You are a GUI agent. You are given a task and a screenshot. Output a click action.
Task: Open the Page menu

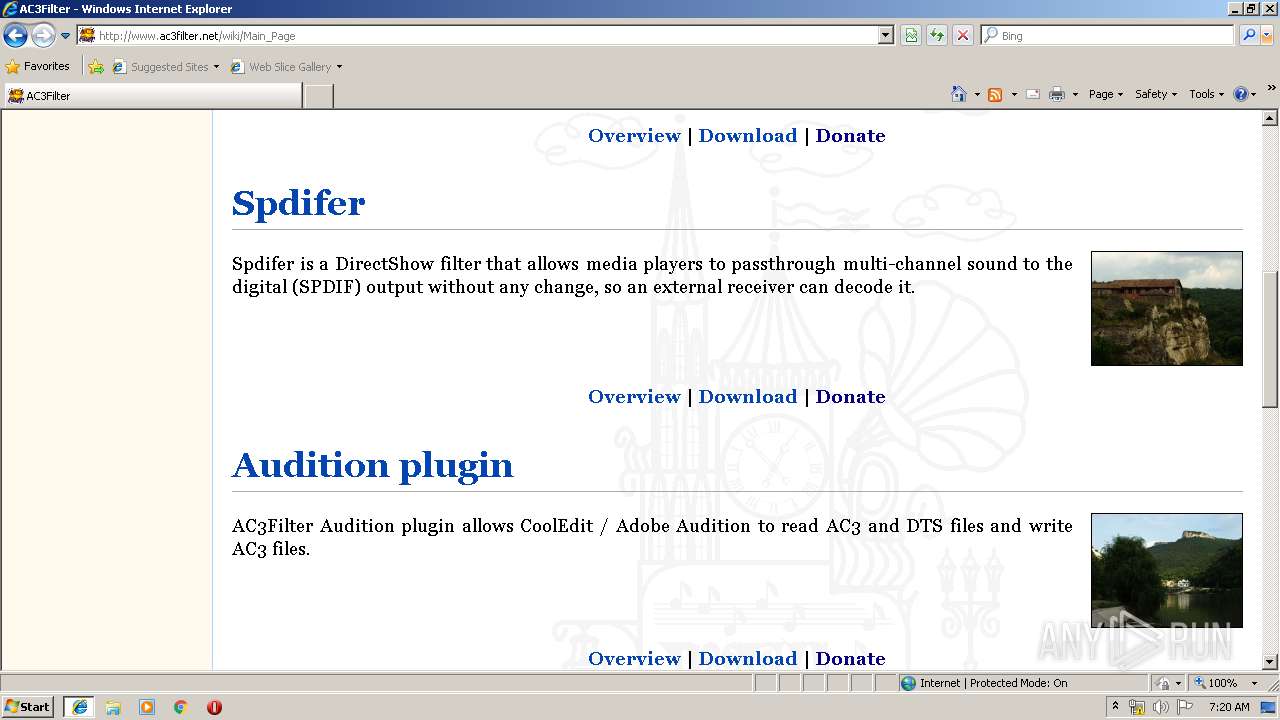tap(1105, 94)
